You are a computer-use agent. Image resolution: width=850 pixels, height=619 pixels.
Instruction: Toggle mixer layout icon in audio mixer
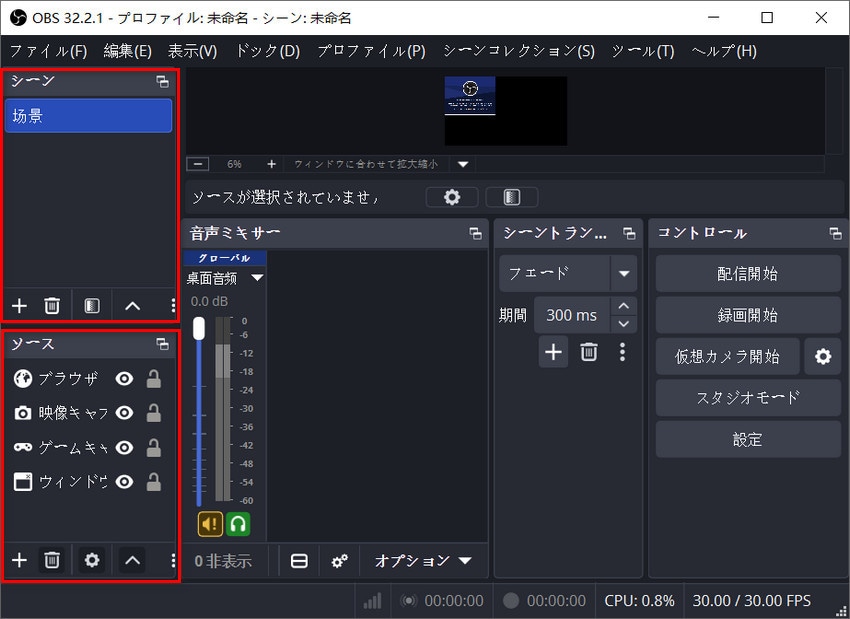(x=299, y=560)
